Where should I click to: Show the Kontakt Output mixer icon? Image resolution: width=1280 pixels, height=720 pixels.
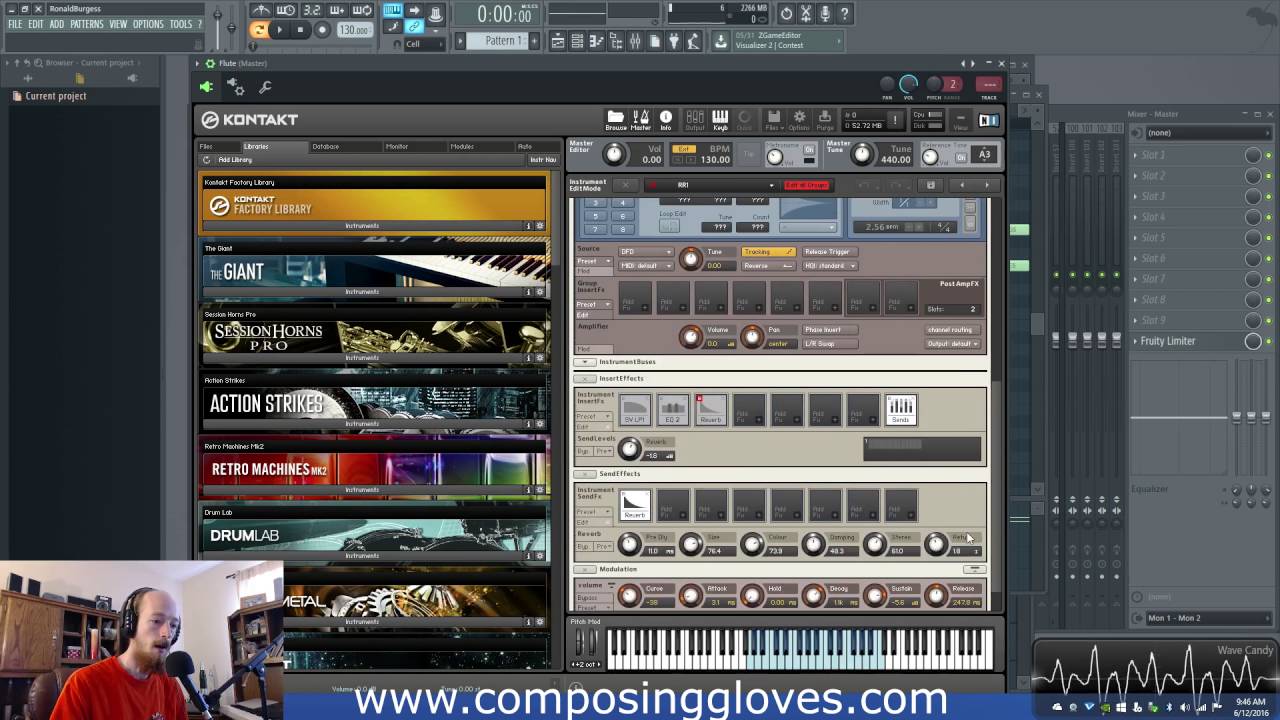point(695,120)
